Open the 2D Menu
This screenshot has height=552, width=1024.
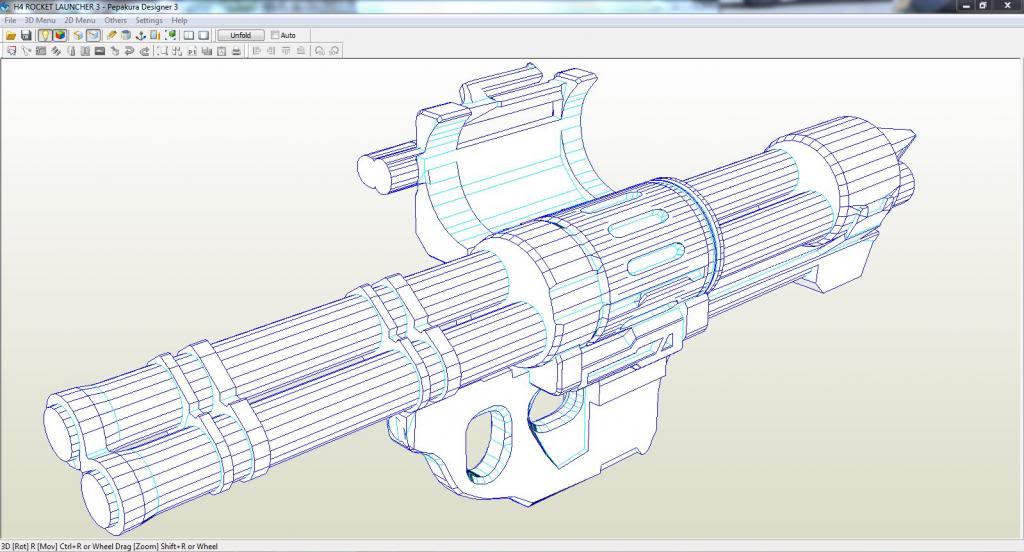click(x=80, y=20)
